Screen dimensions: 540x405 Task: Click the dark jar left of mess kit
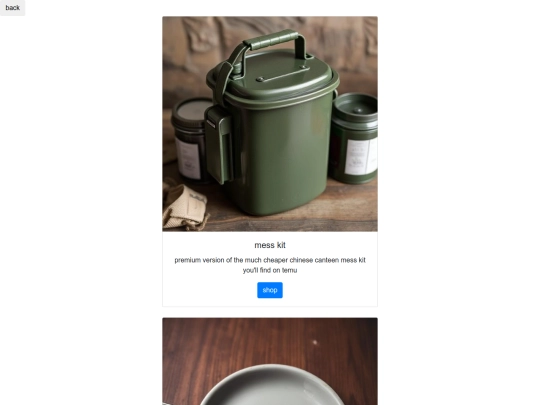coord(189,139)
